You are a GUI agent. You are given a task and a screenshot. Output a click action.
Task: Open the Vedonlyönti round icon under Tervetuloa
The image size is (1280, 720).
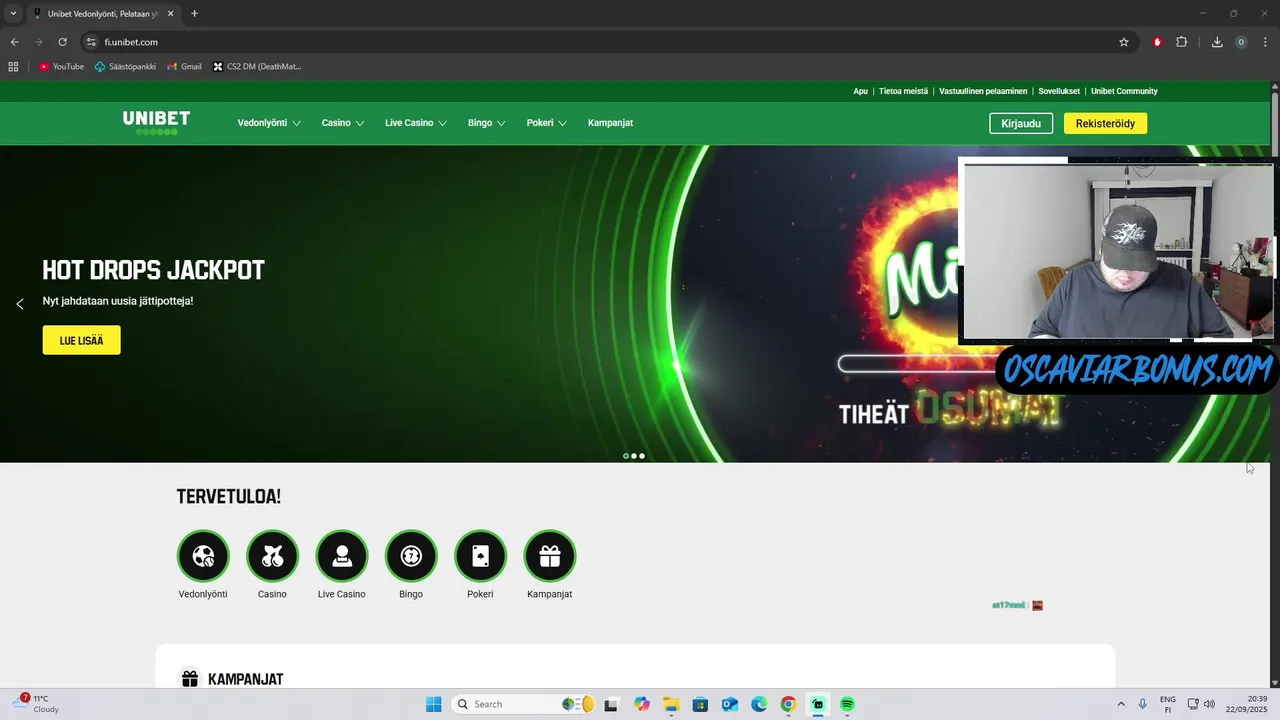point(203,556)
